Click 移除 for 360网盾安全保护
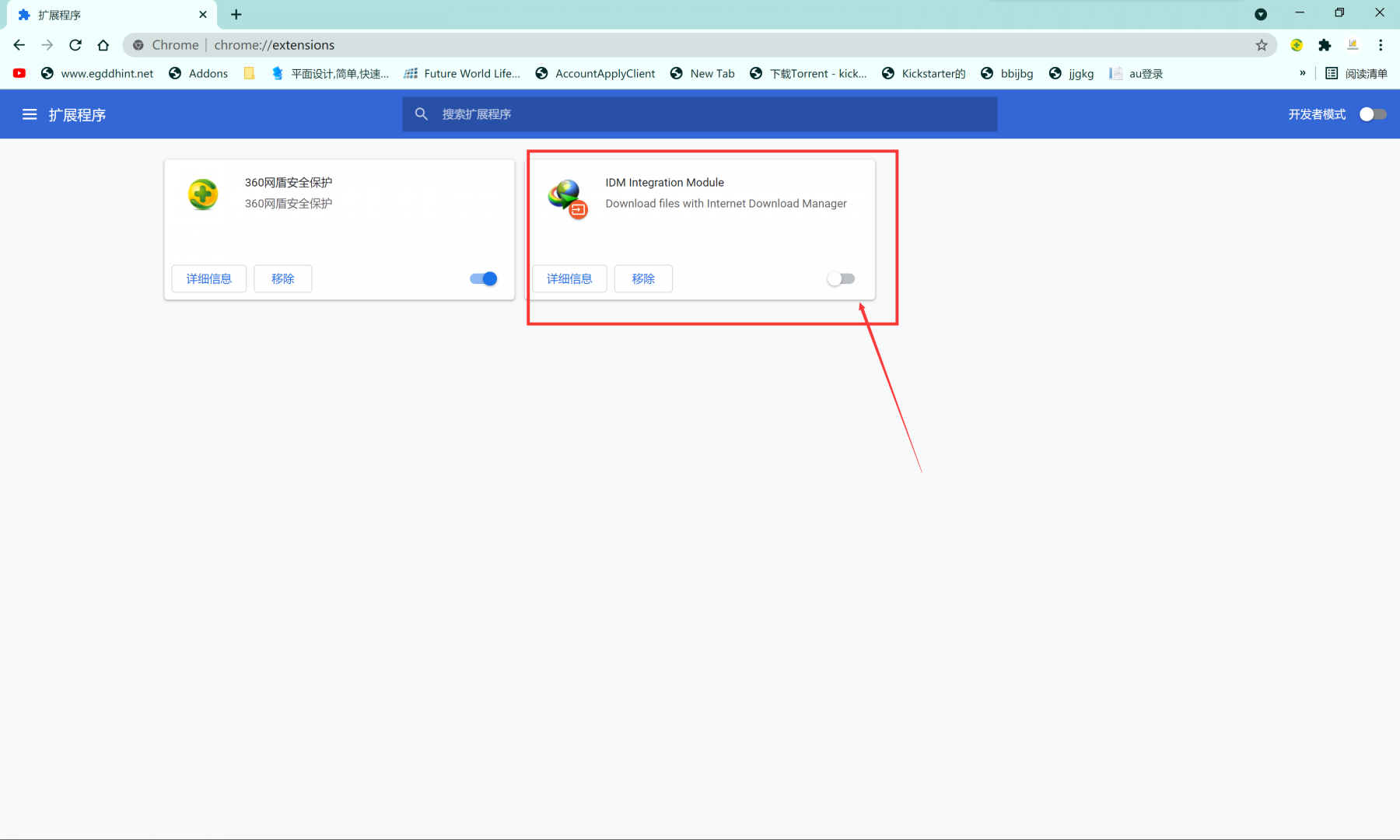This screenshot has height=840, width=1400. point(283,278)
